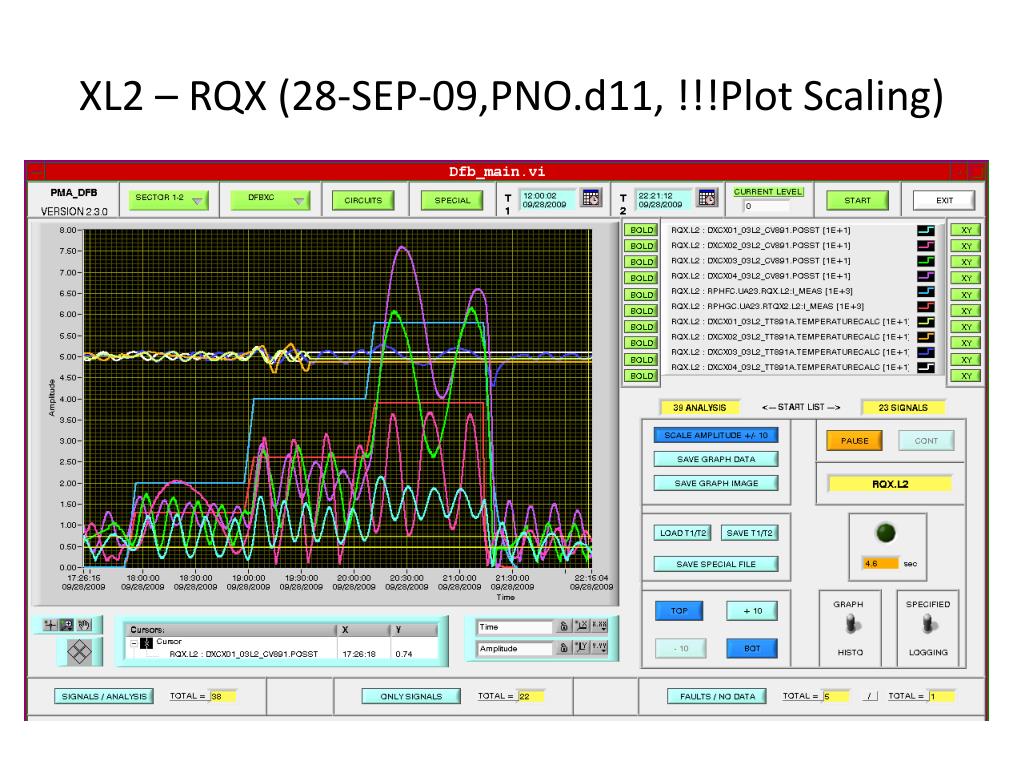Select the zoom magnifier tool in graph palette
Viewport: 1024px width, 768px height.
[x=67, y=625]
